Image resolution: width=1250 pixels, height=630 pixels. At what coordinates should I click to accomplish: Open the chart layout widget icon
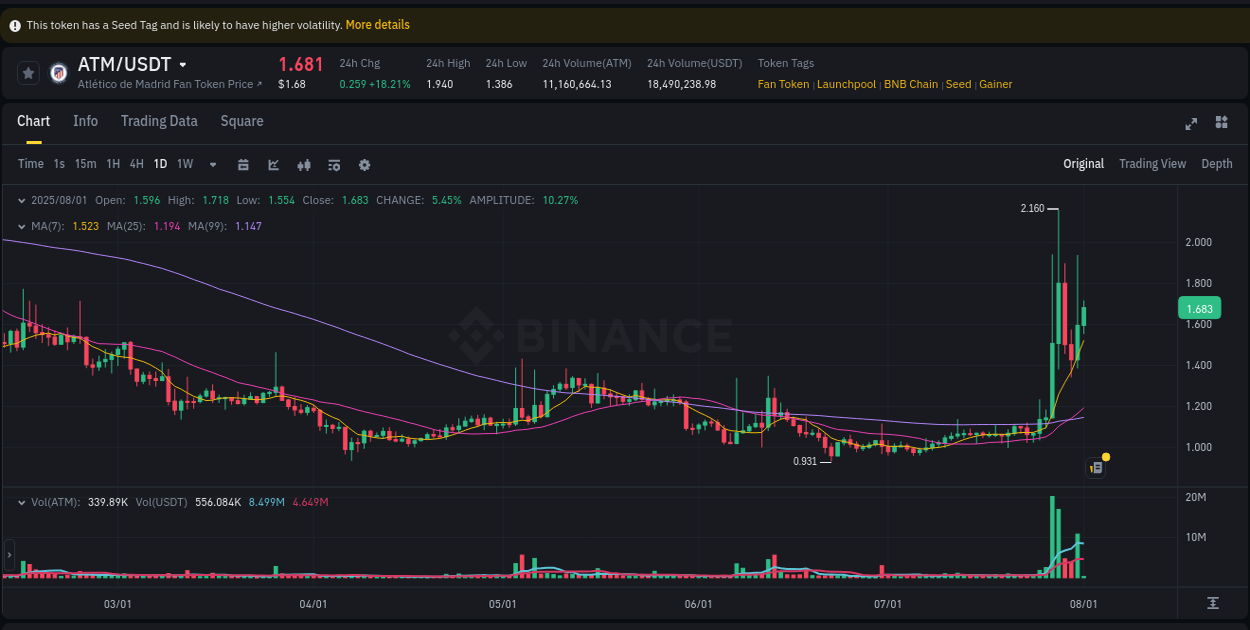[x=1221, y=122]
